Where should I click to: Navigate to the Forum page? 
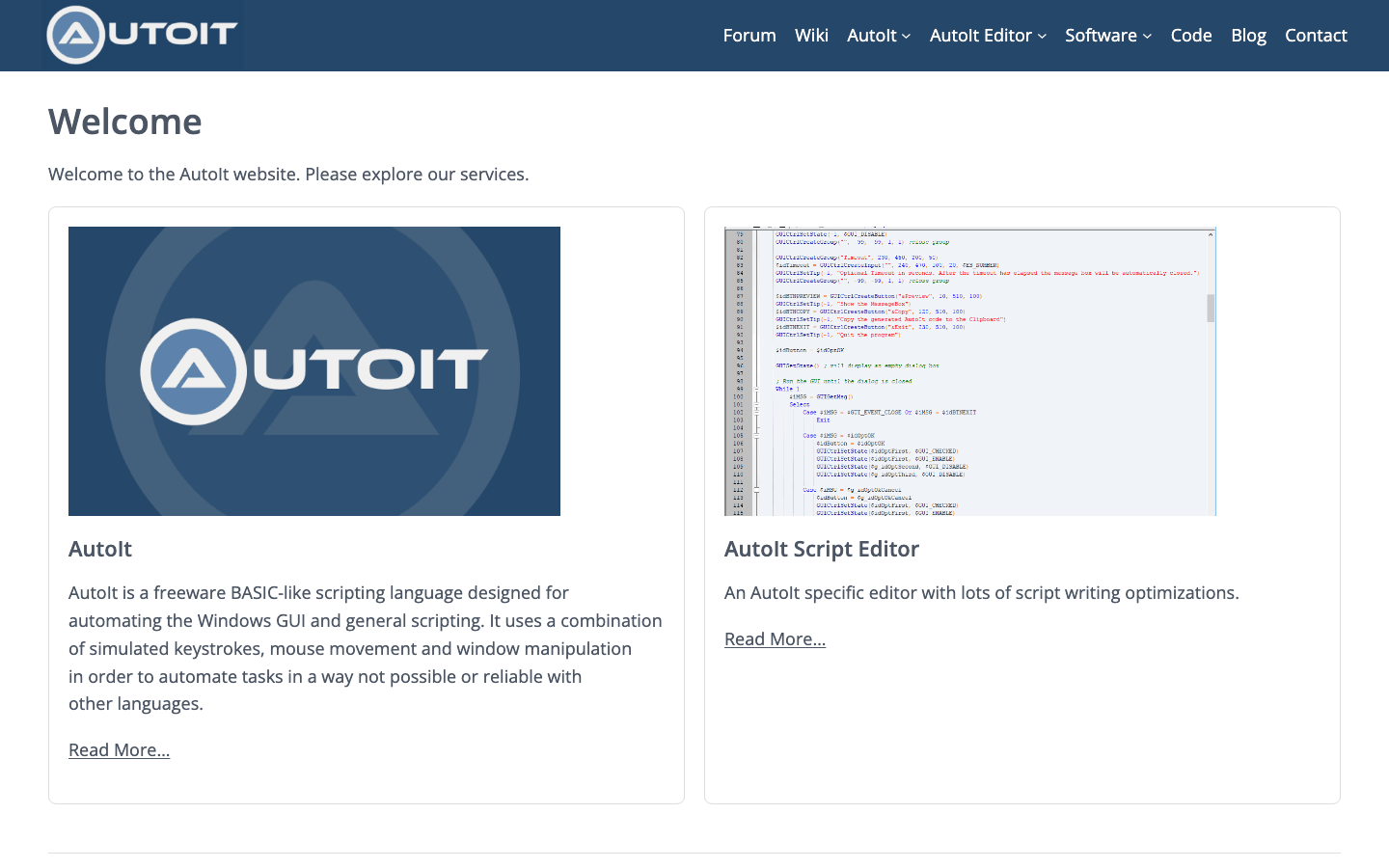[749, 35]
